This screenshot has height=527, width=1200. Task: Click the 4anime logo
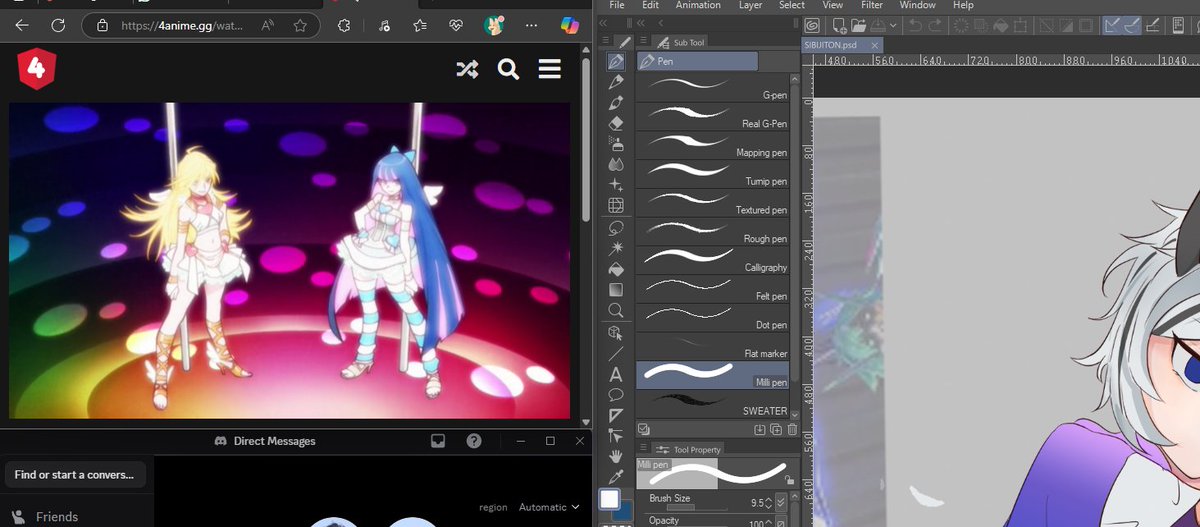tap(36, 69)
